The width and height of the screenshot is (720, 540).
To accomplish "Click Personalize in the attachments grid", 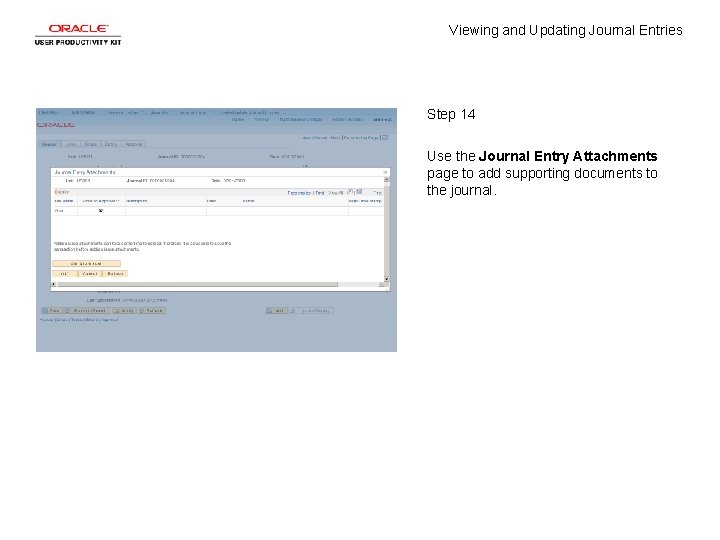I will click(x=299, y=193).
